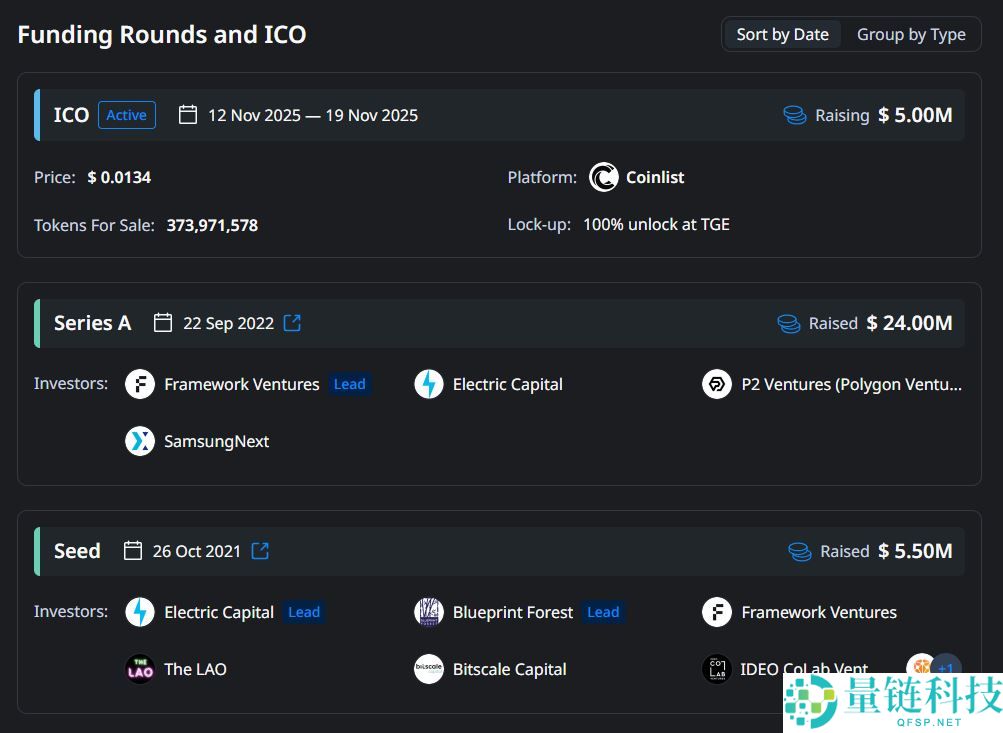Click The LAO investor logo
The image size is (1003, 733).
pos(140,669)
